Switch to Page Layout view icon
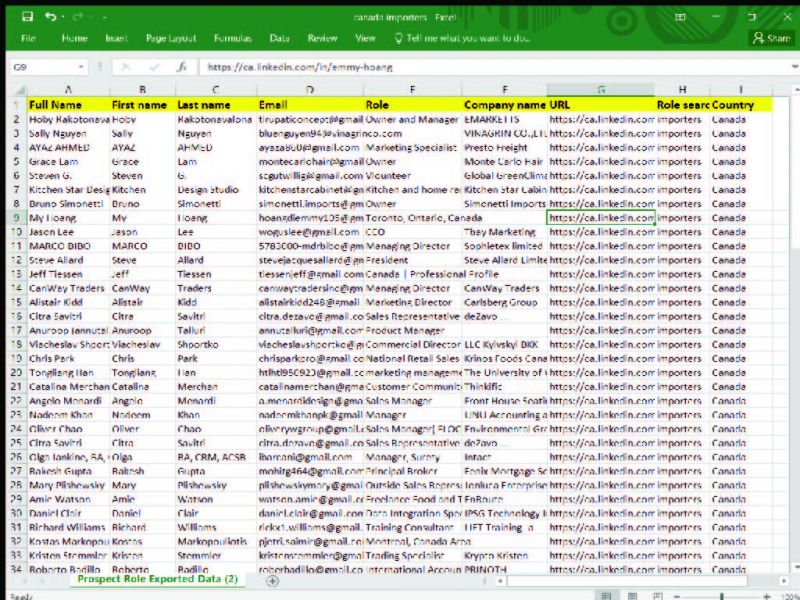The height and width of the screenshot is (600, 800). [634, 595]
